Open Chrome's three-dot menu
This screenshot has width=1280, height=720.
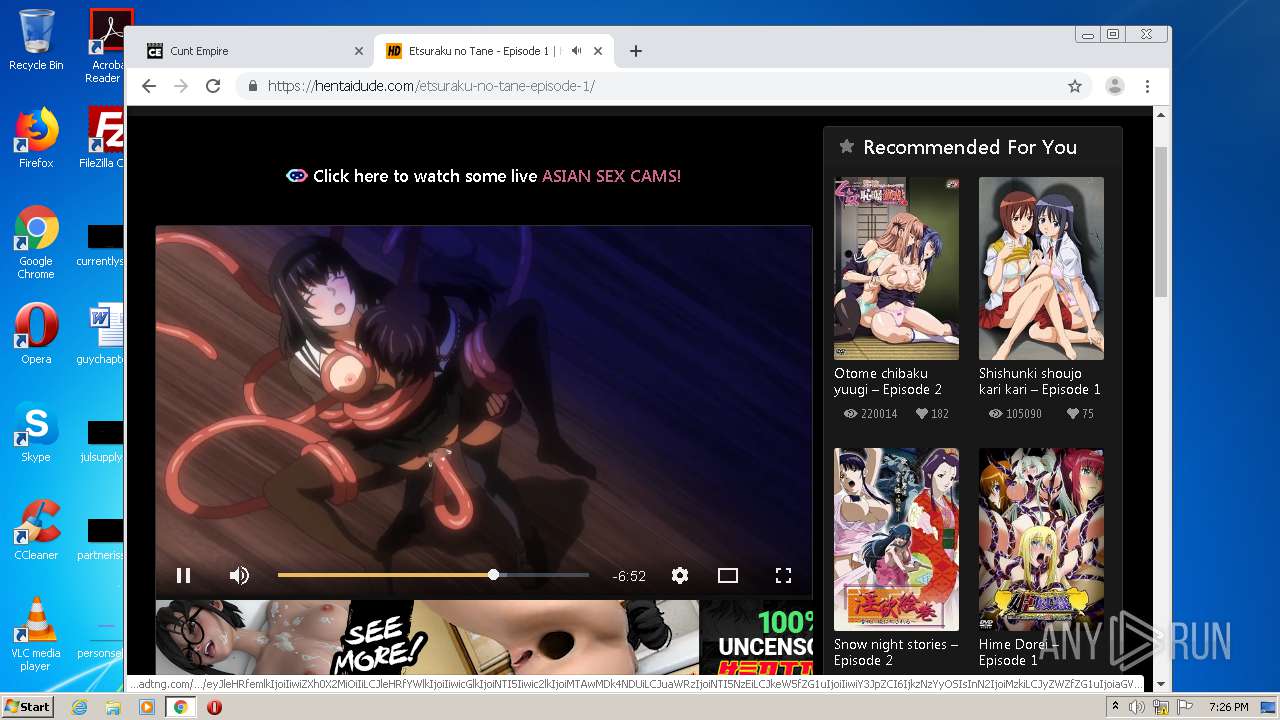coord(1148,86)
